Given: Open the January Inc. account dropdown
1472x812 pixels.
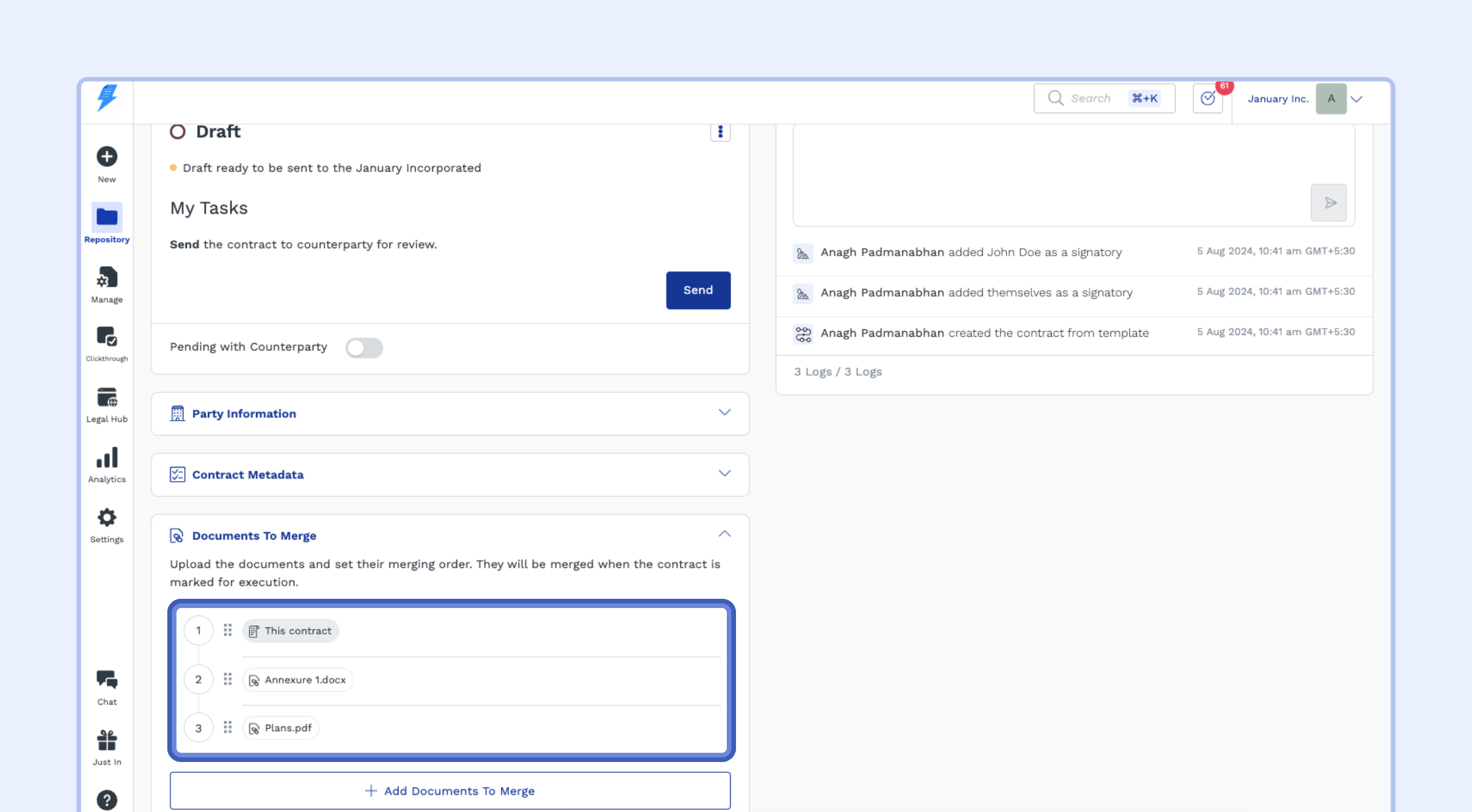Looking at the screenshot, I should tap(1357, 99).
